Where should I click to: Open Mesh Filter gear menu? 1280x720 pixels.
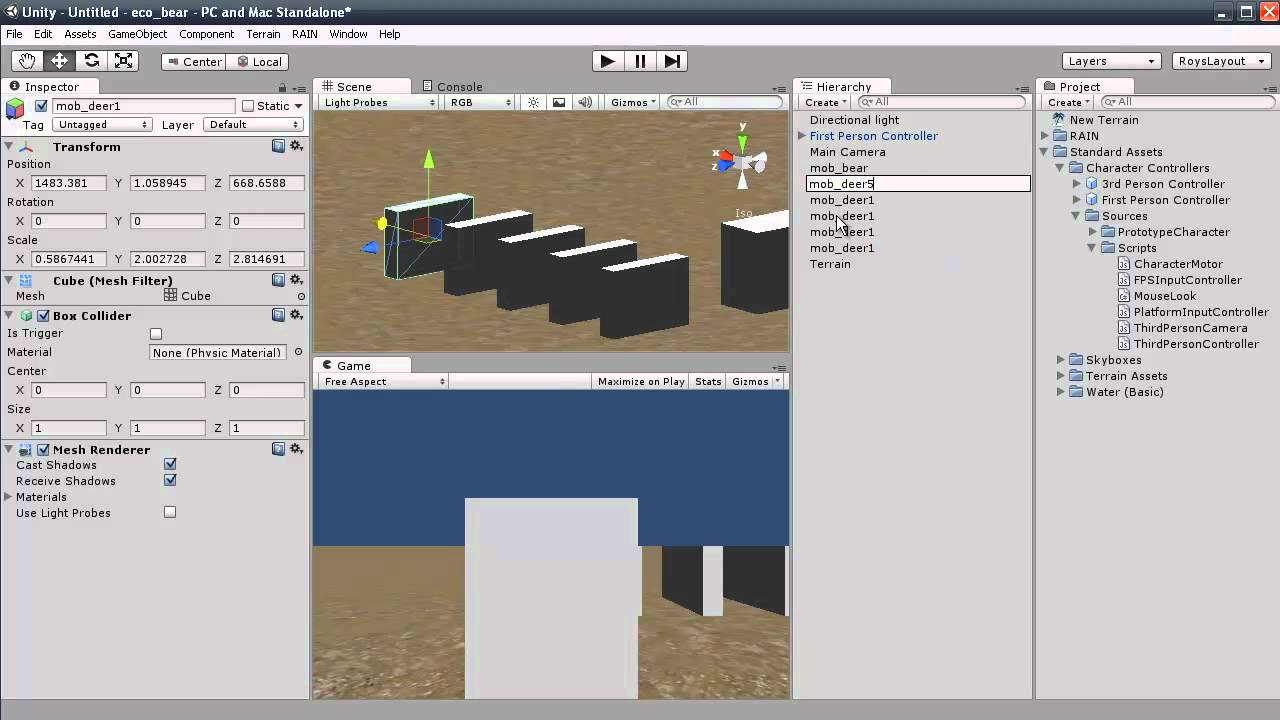(296, 280)
